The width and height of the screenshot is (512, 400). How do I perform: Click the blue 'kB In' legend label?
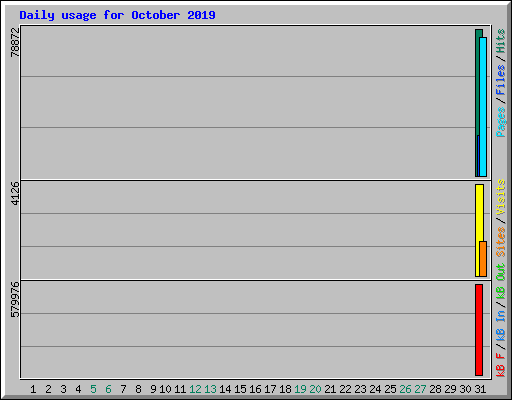(501, 325)
